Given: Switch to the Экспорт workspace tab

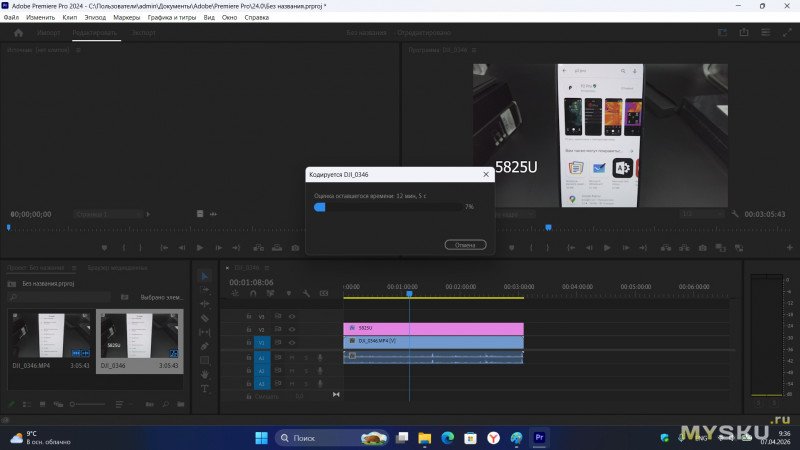Looking at the screenshot, I should pos(144,33).
